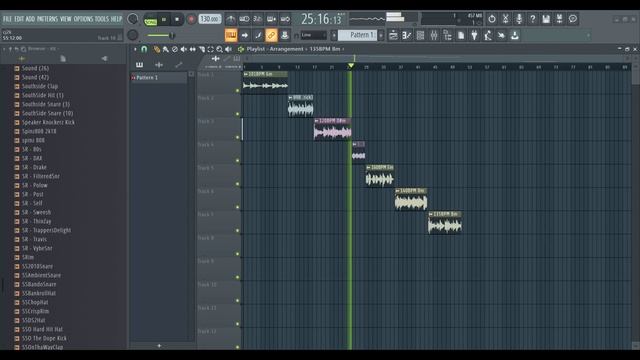Viewport: 640px width, 360px height.
Task: Show the Browser view icon
Action: click(x=447, y=36)
